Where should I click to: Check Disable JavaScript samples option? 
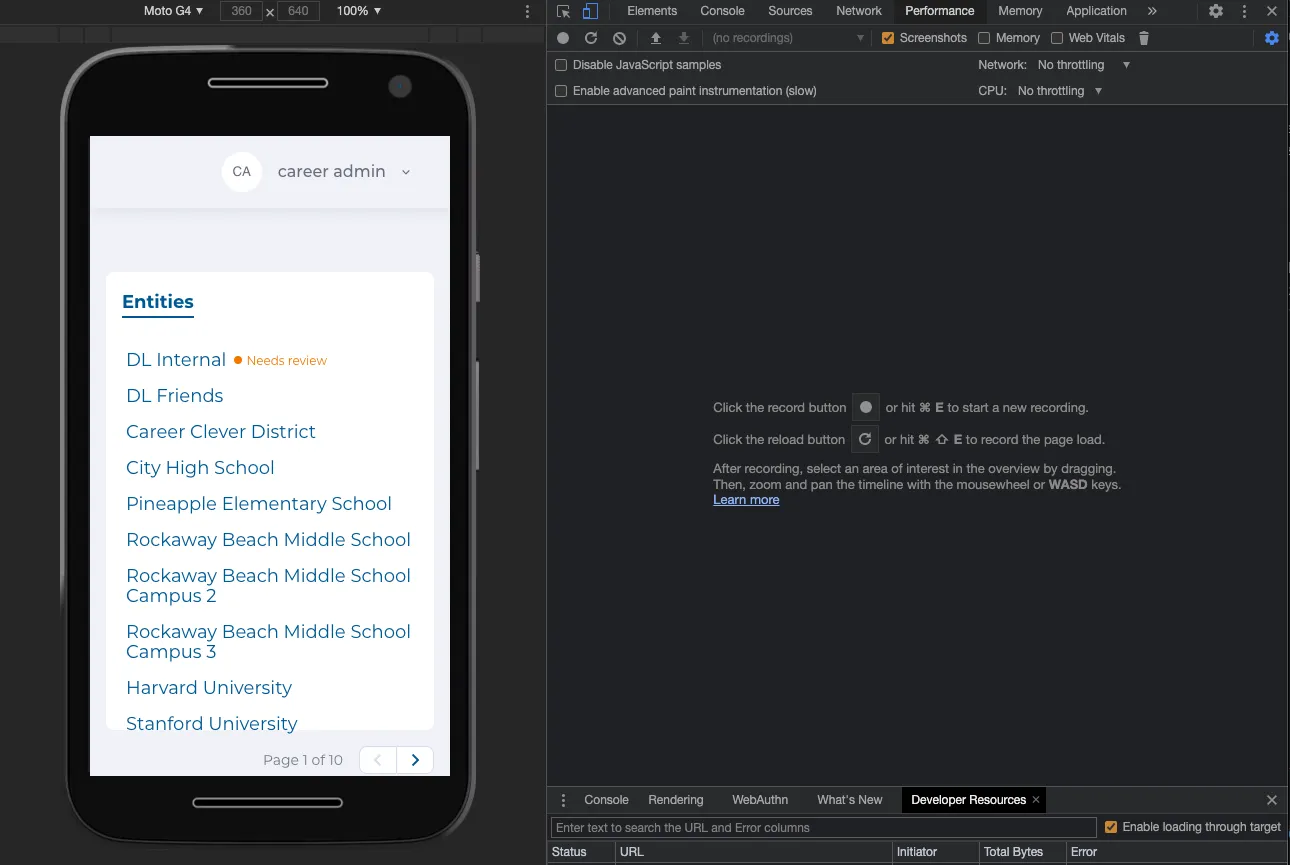click(561, 65)
